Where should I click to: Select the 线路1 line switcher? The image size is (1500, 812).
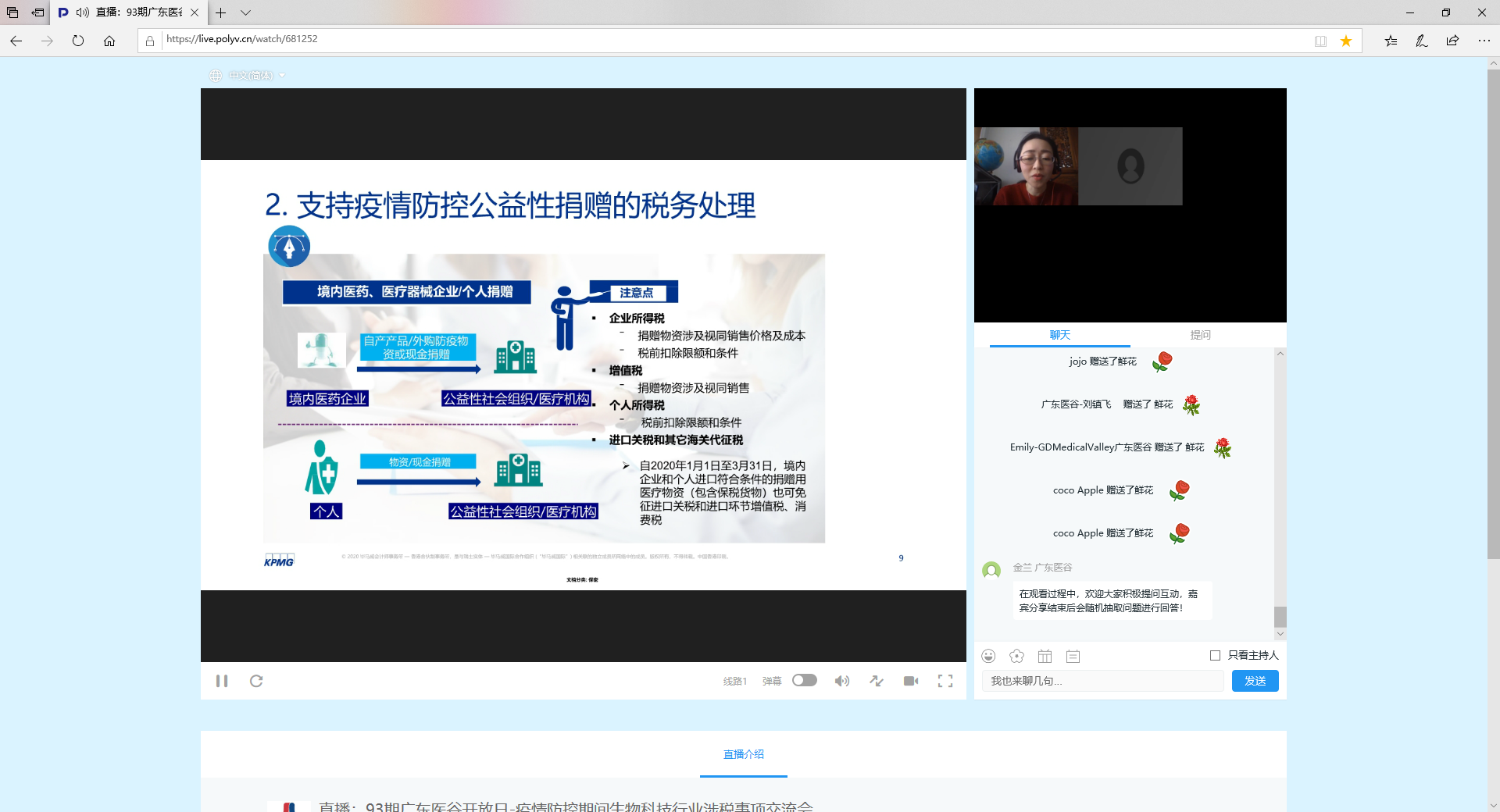click(734, 681)
